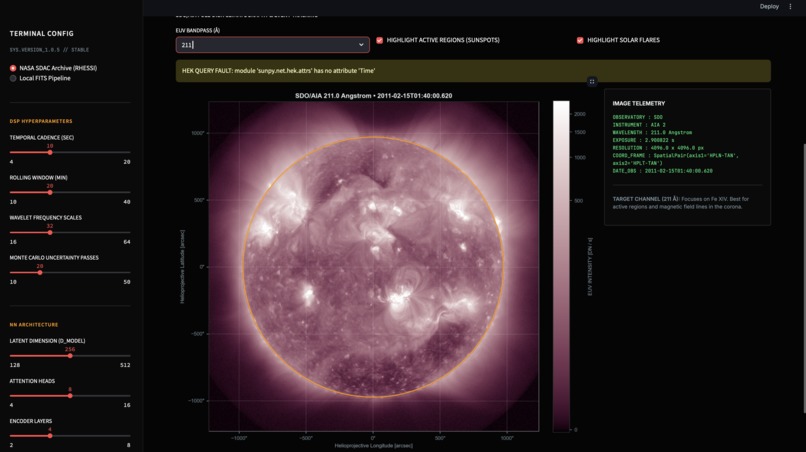Screen dimensions: 806x452
Task: Adjust the Monte Carlo Uncertainty Passes slider
Action: (40, 273)
